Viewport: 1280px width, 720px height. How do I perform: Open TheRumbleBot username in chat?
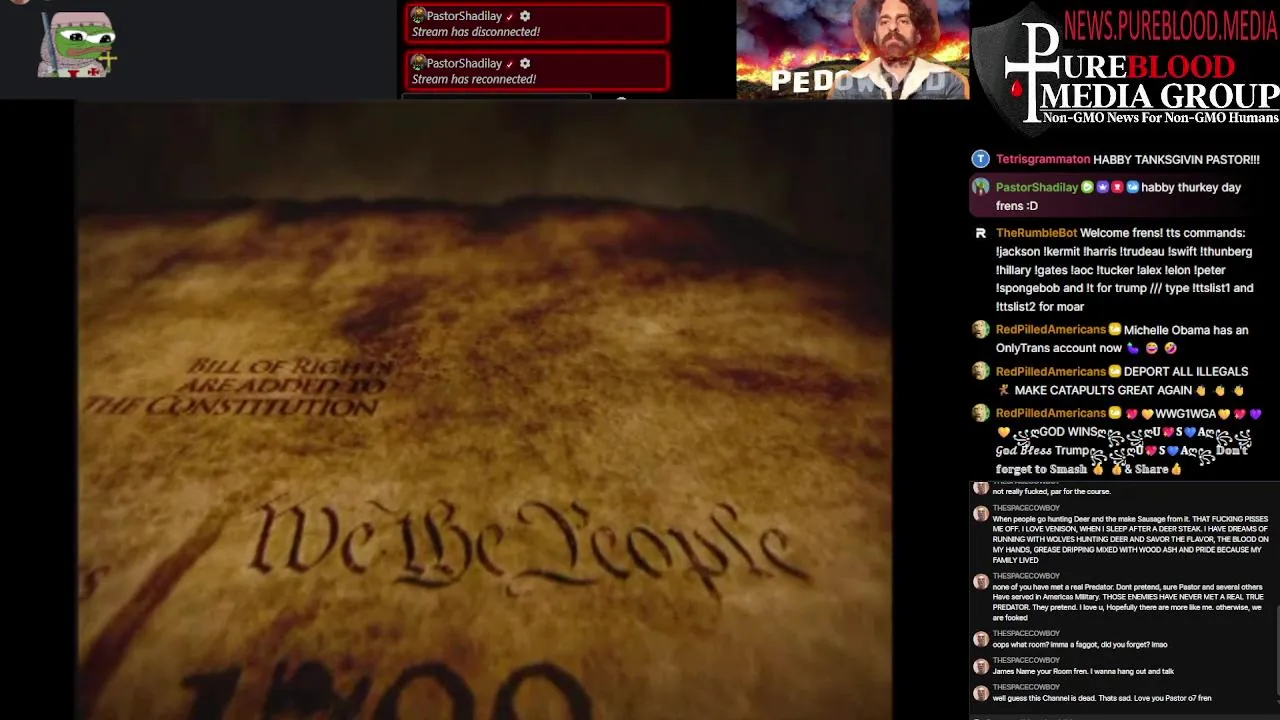click(x=1037, y=233)
